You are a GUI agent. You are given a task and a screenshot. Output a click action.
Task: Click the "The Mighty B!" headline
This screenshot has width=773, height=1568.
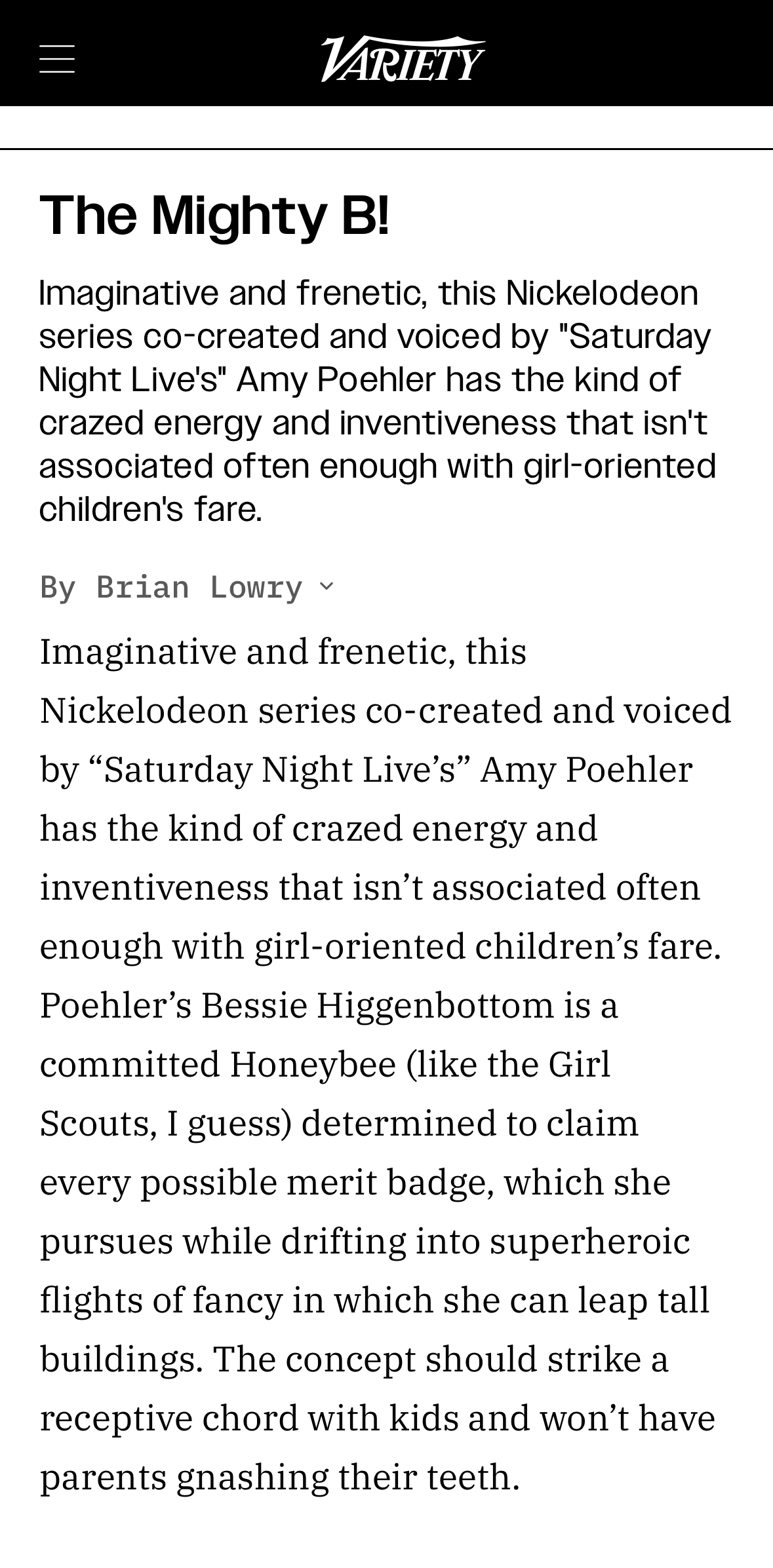point(214,215)
